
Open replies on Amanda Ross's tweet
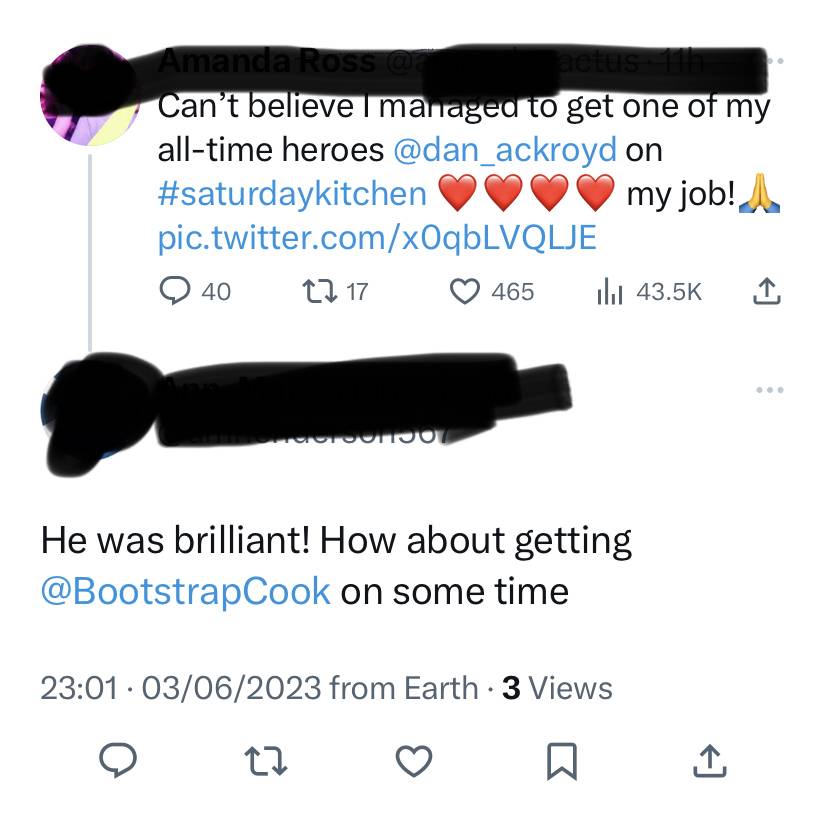point(195,291)
